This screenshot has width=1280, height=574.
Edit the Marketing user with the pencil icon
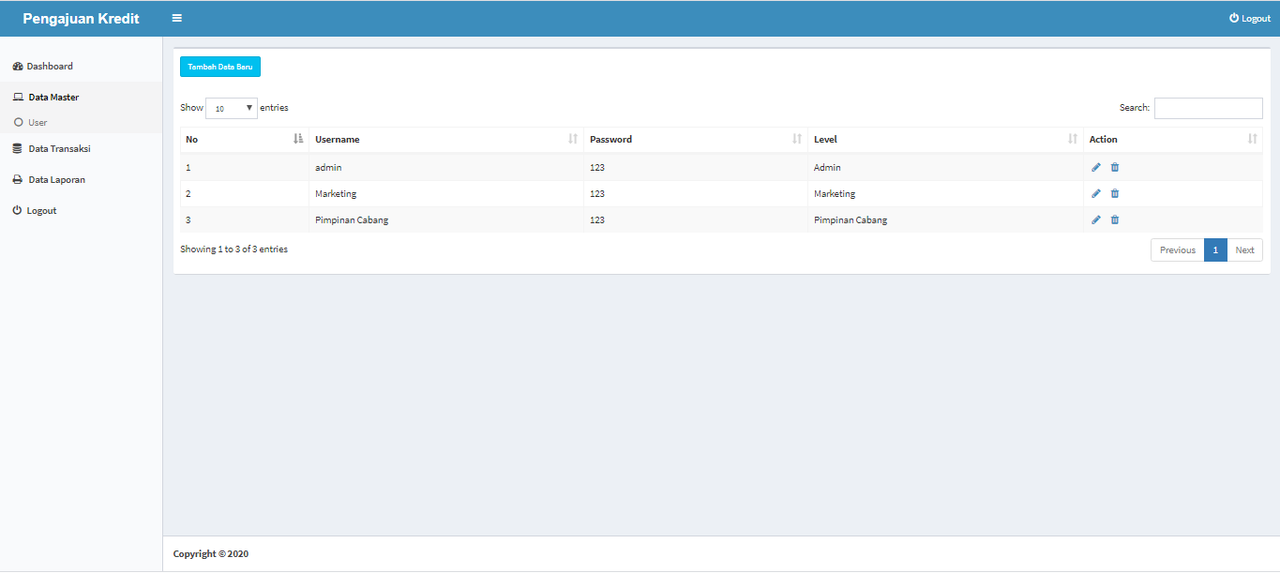[1096, 193]
